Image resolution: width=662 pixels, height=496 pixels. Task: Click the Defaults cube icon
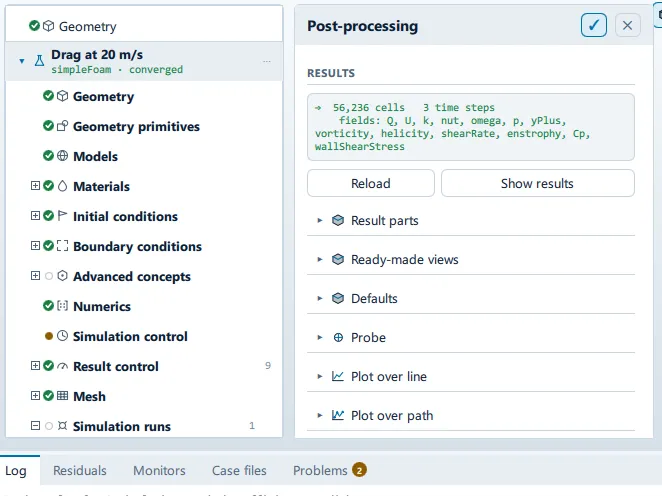point(338,298)
